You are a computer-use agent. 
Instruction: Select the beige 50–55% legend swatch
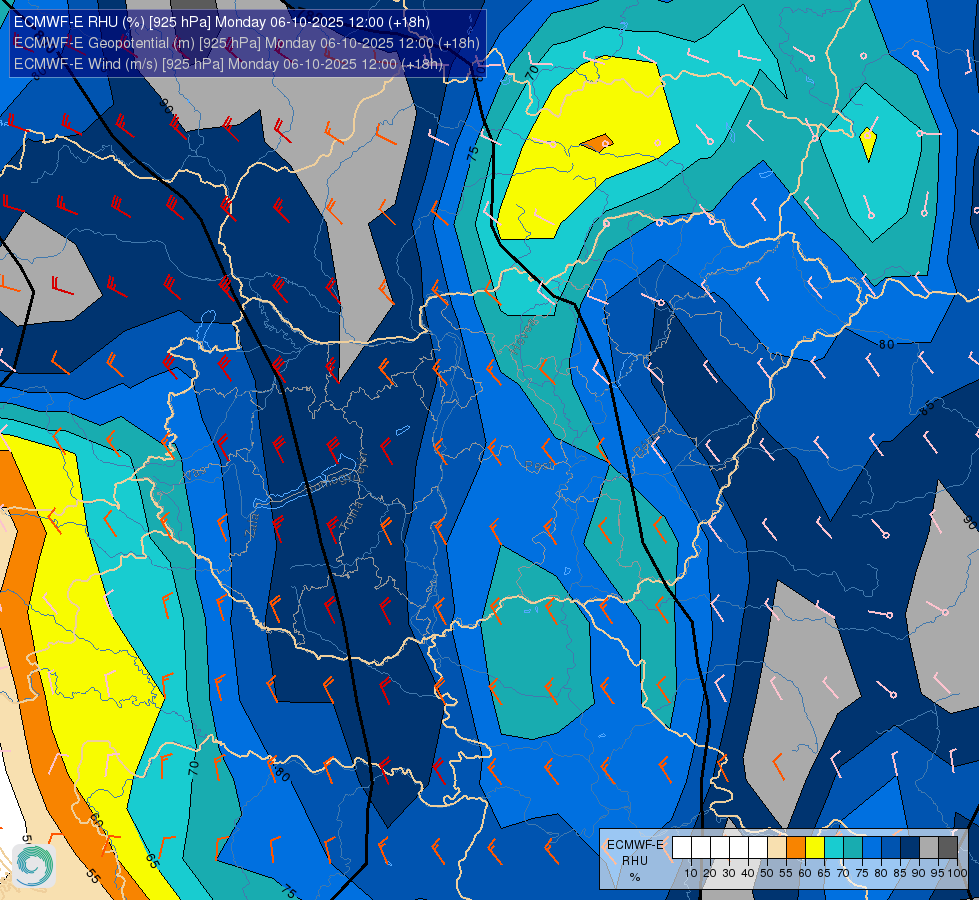point(777,848)
